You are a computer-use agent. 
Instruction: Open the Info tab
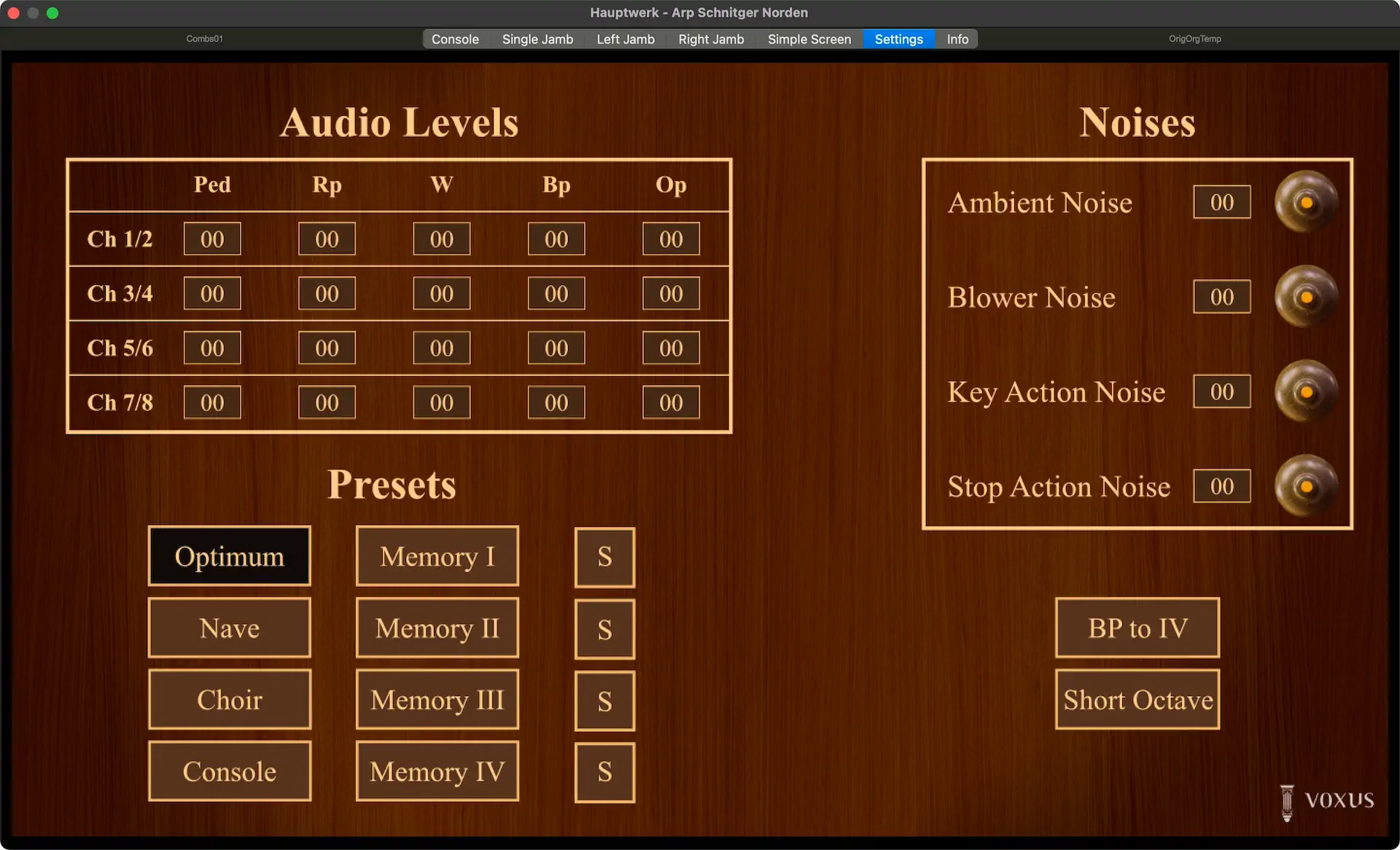(957, 39)
